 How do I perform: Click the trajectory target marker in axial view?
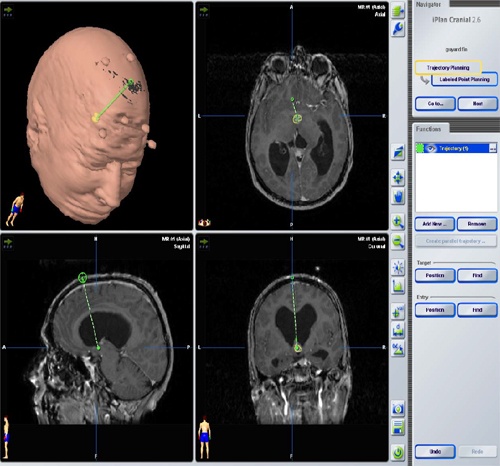pyautogui.click(x=297, y=118)
